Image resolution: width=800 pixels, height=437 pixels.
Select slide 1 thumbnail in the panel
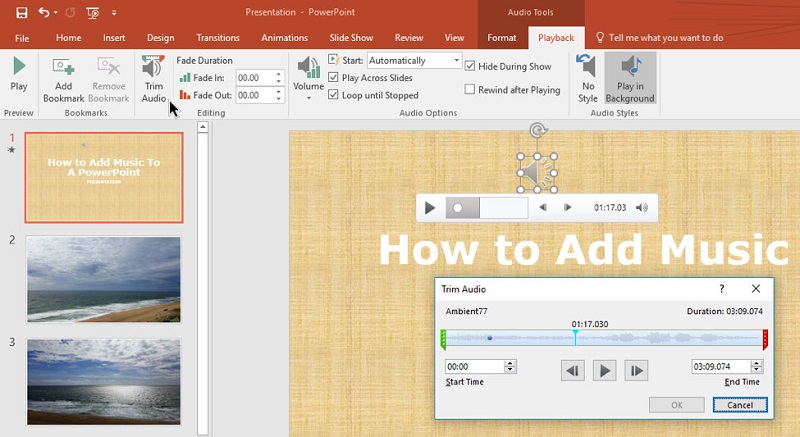coord(104,177)
